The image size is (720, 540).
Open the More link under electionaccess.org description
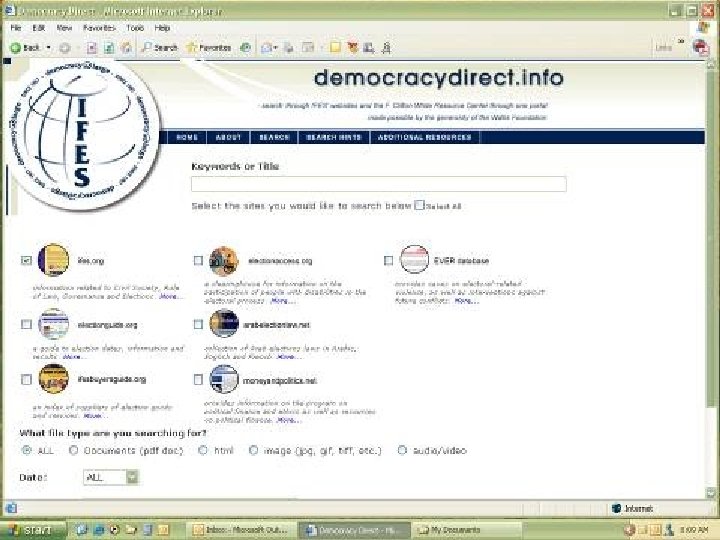[281, 301]
